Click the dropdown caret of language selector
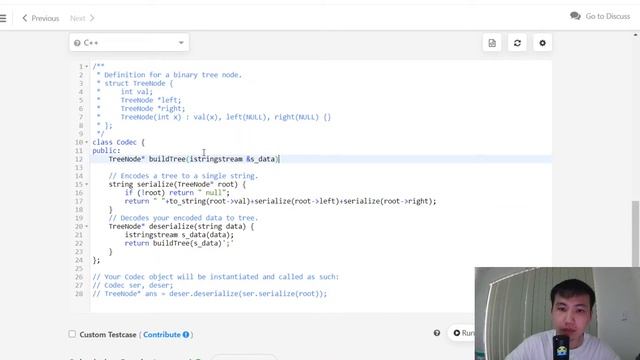This screenshot has width=640, height=360. coord(181,43)
